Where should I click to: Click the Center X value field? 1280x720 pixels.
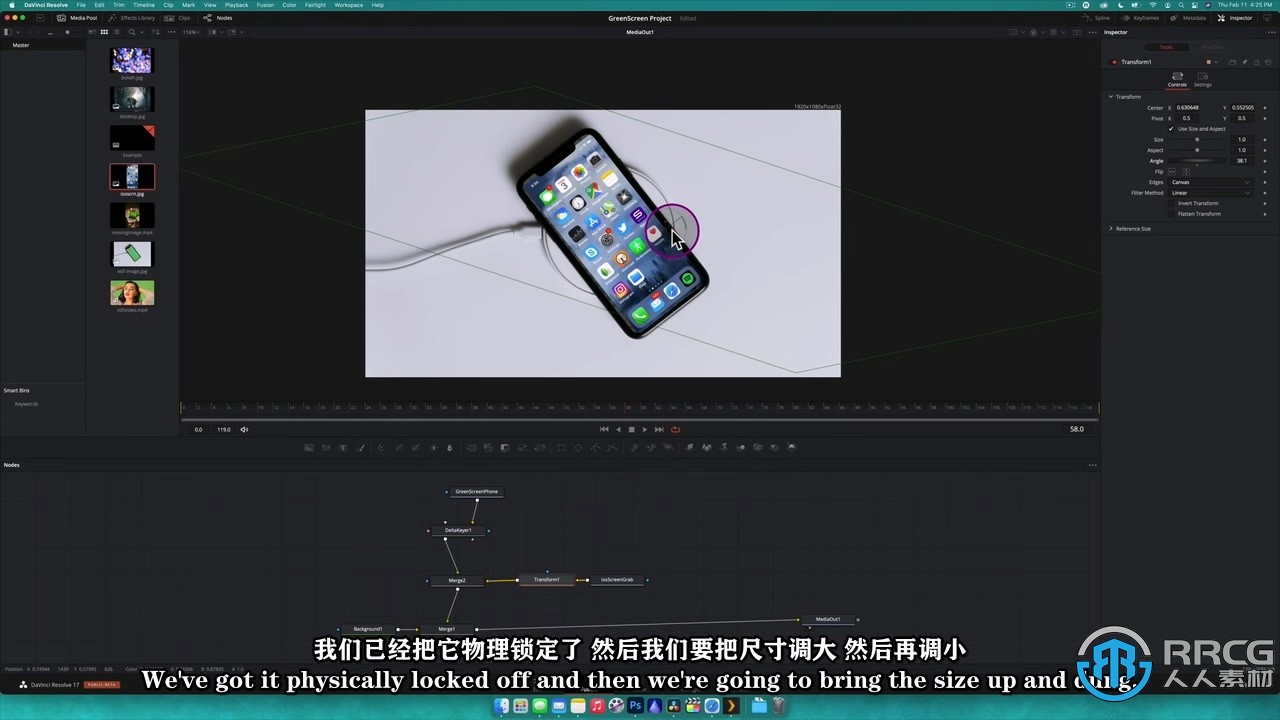click(x=1187, y=107)
